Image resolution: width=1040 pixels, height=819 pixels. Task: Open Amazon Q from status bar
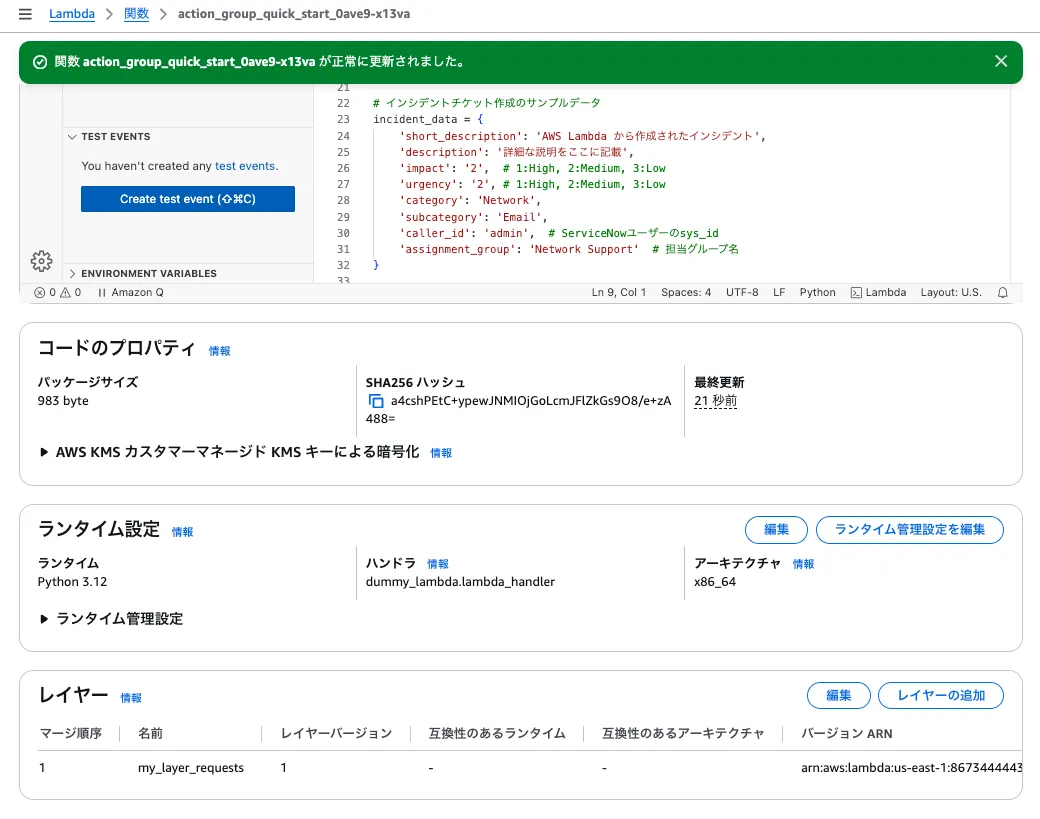tap(131, 292)
